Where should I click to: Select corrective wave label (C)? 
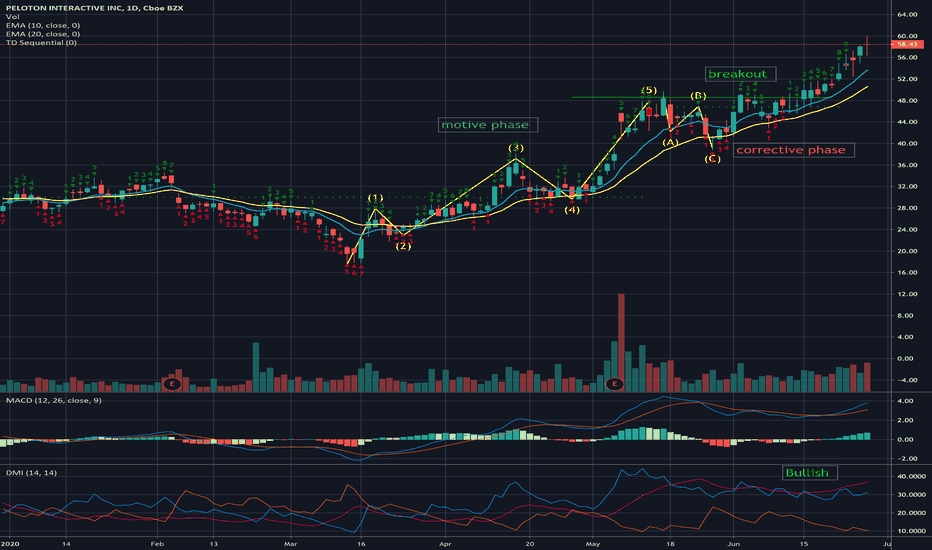tap(712, 158)
